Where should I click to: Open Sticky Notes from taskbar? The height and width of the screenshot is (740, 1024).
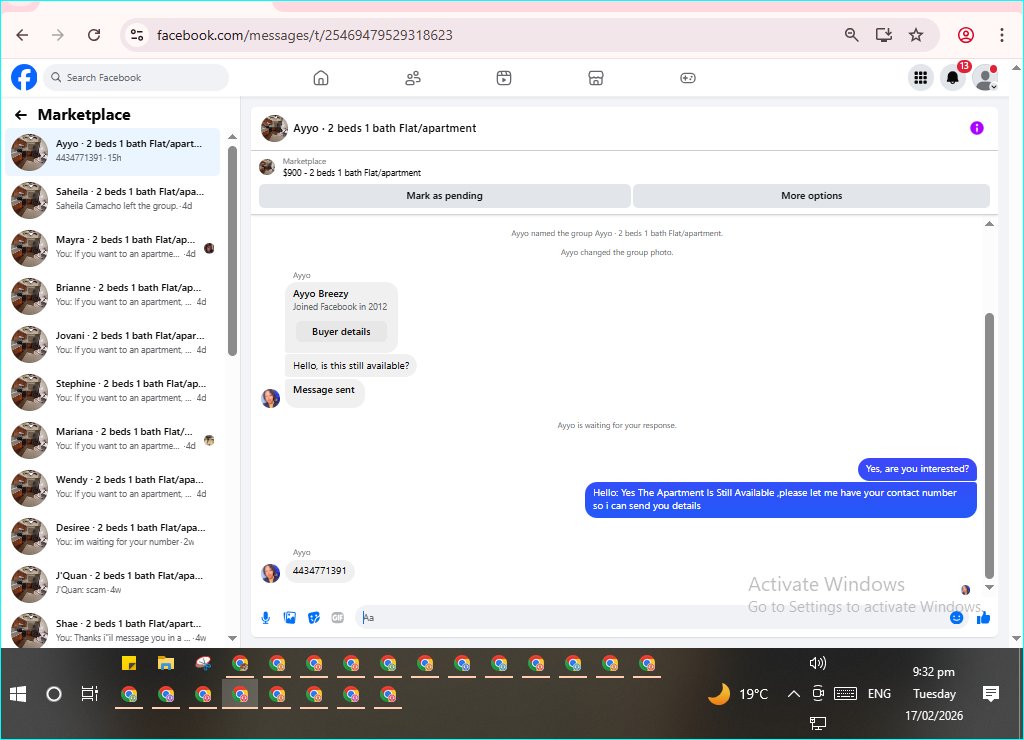click(129, 664)
